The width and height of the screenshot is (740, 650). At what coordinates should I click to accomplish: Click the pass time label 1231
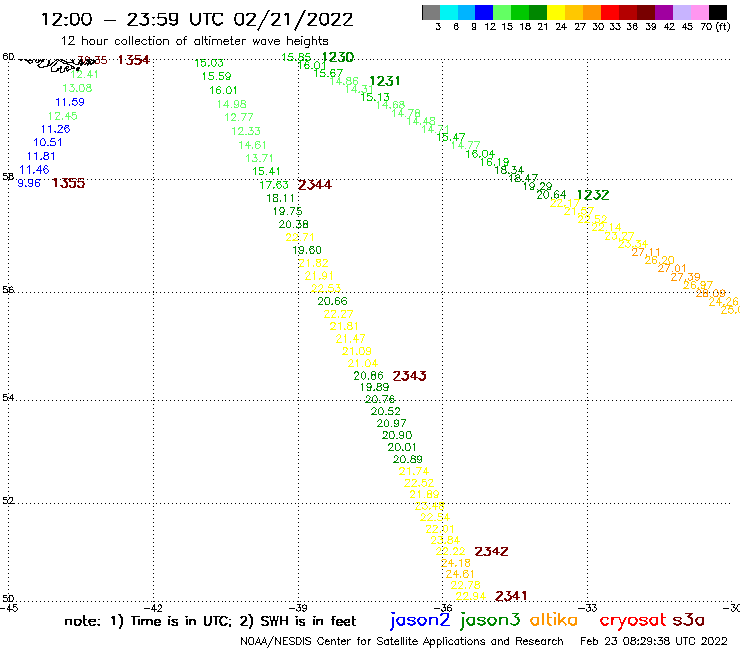click(385, 81)
